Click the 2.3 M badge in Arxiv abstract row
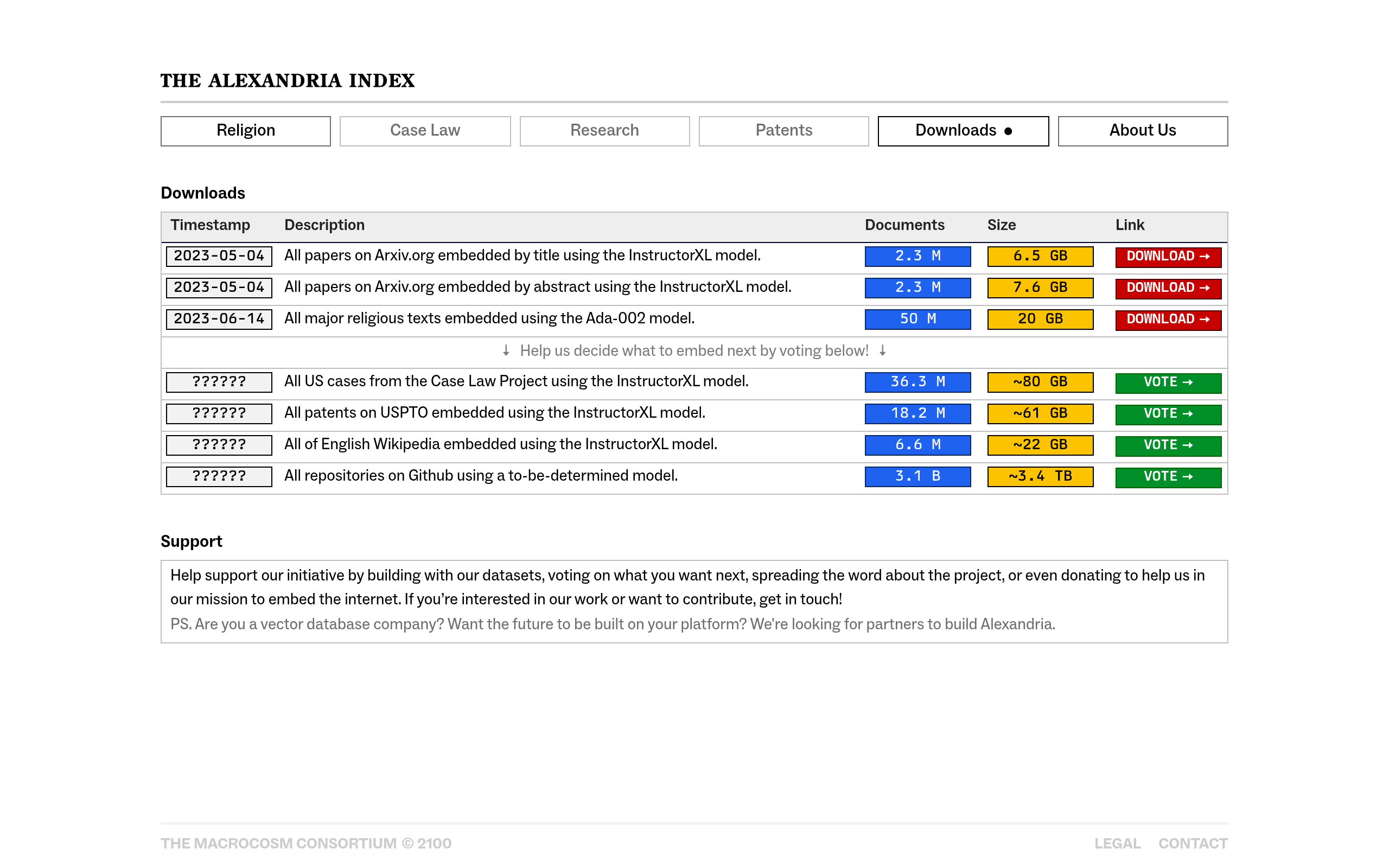The height and width of the screenshot is (868, 1389). (918, 288)
